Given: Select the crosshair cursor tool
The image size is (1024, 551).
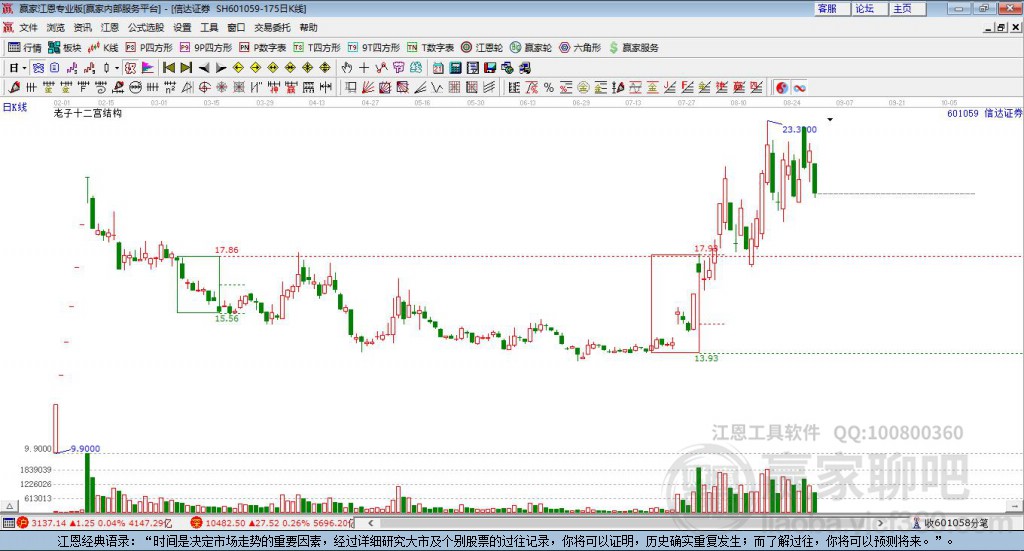Looking at the screenshot, I should click(364, 68).
